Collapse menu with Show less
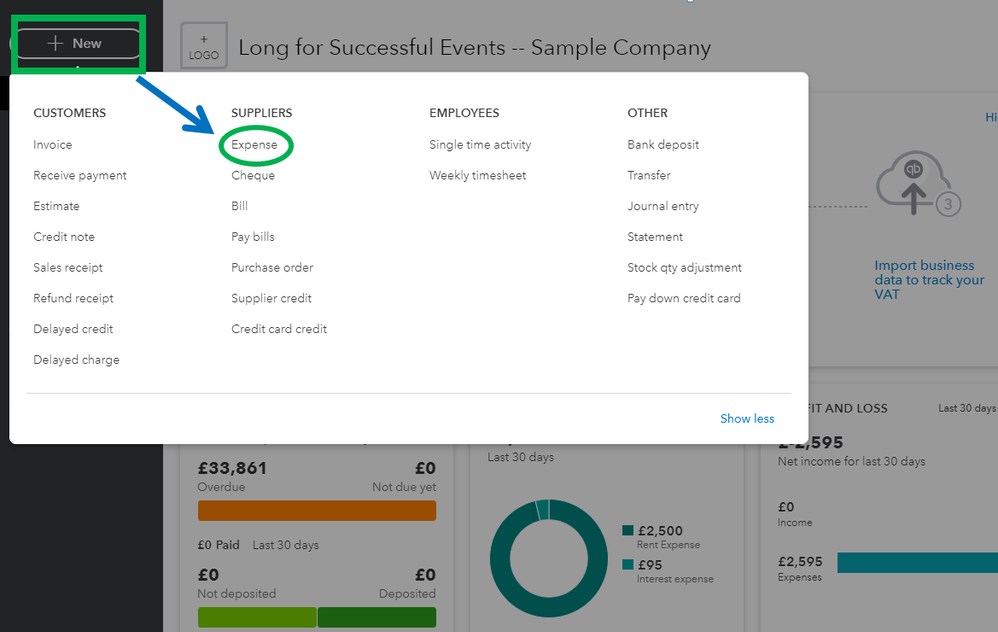Image resolution: width=998 pixels, height=632 pixels. pyautogui.click(x=747, y=419)
